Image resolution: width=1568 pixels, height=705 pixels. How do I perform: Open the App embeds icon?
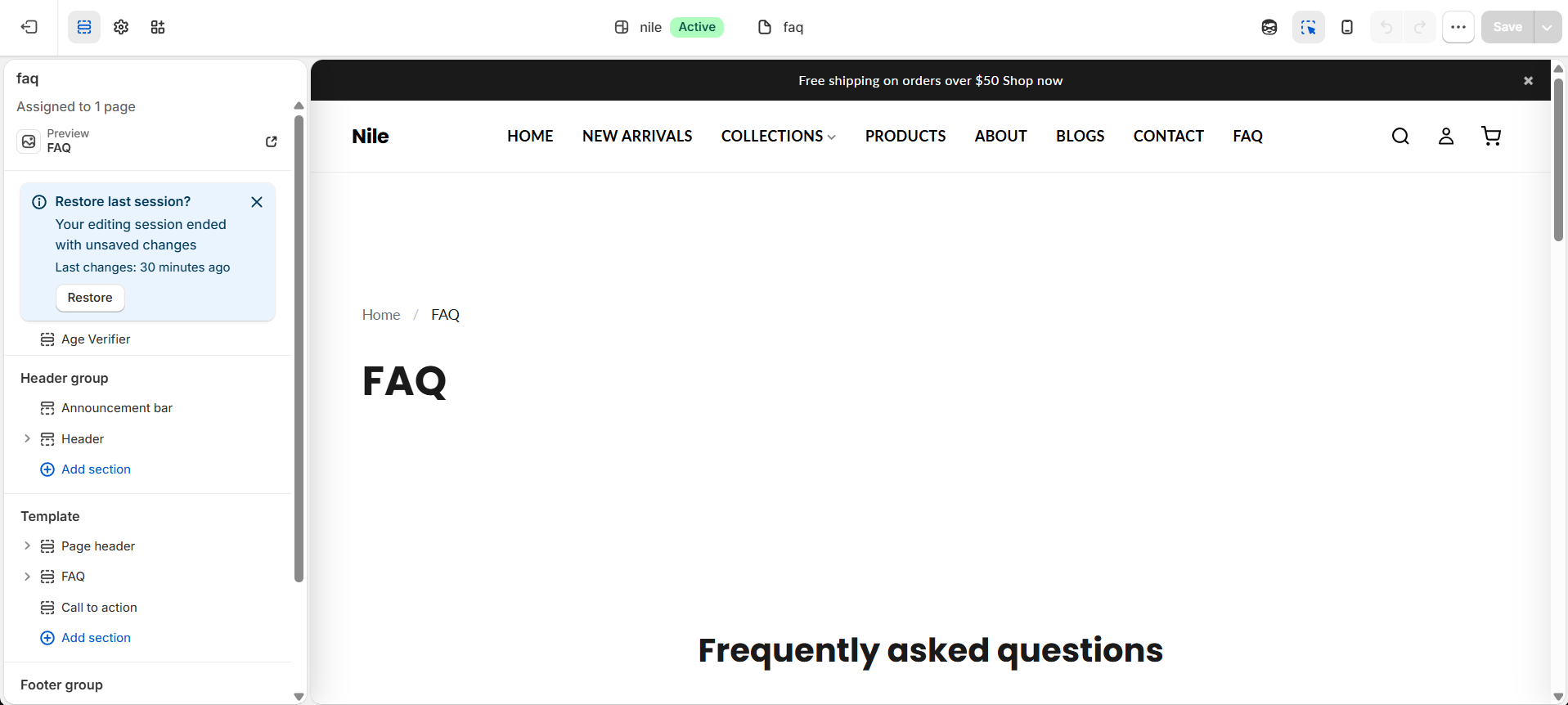pos(158,27)
